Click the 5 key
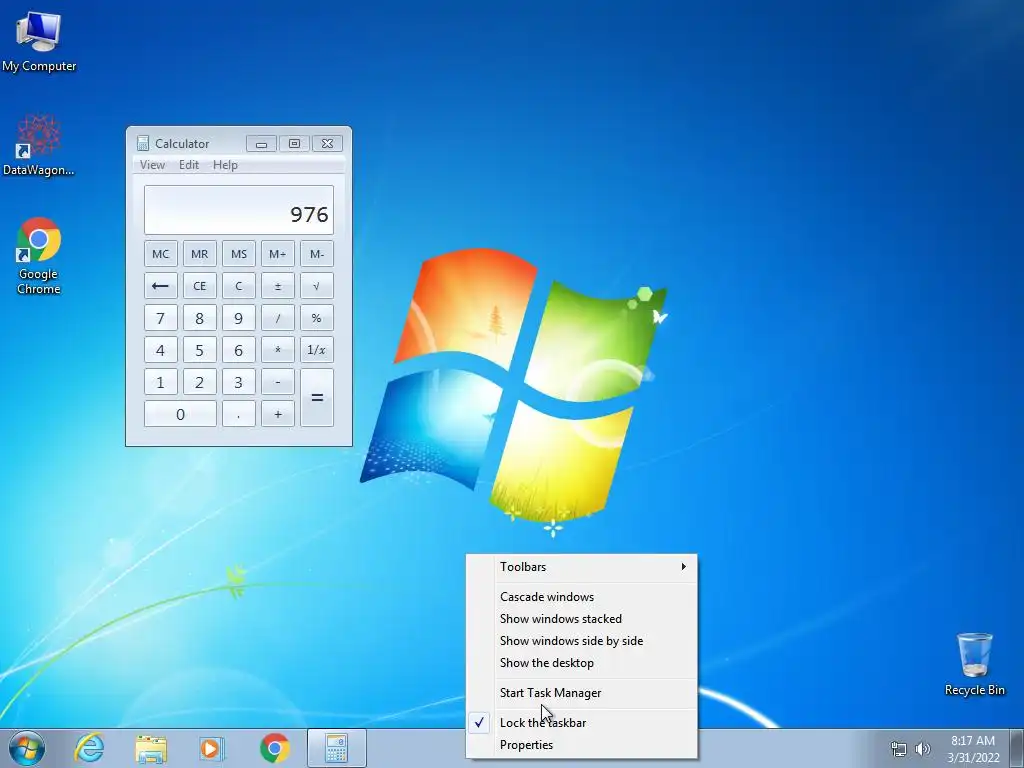The height and width of the screenshot is (768, 1024). 200,350
